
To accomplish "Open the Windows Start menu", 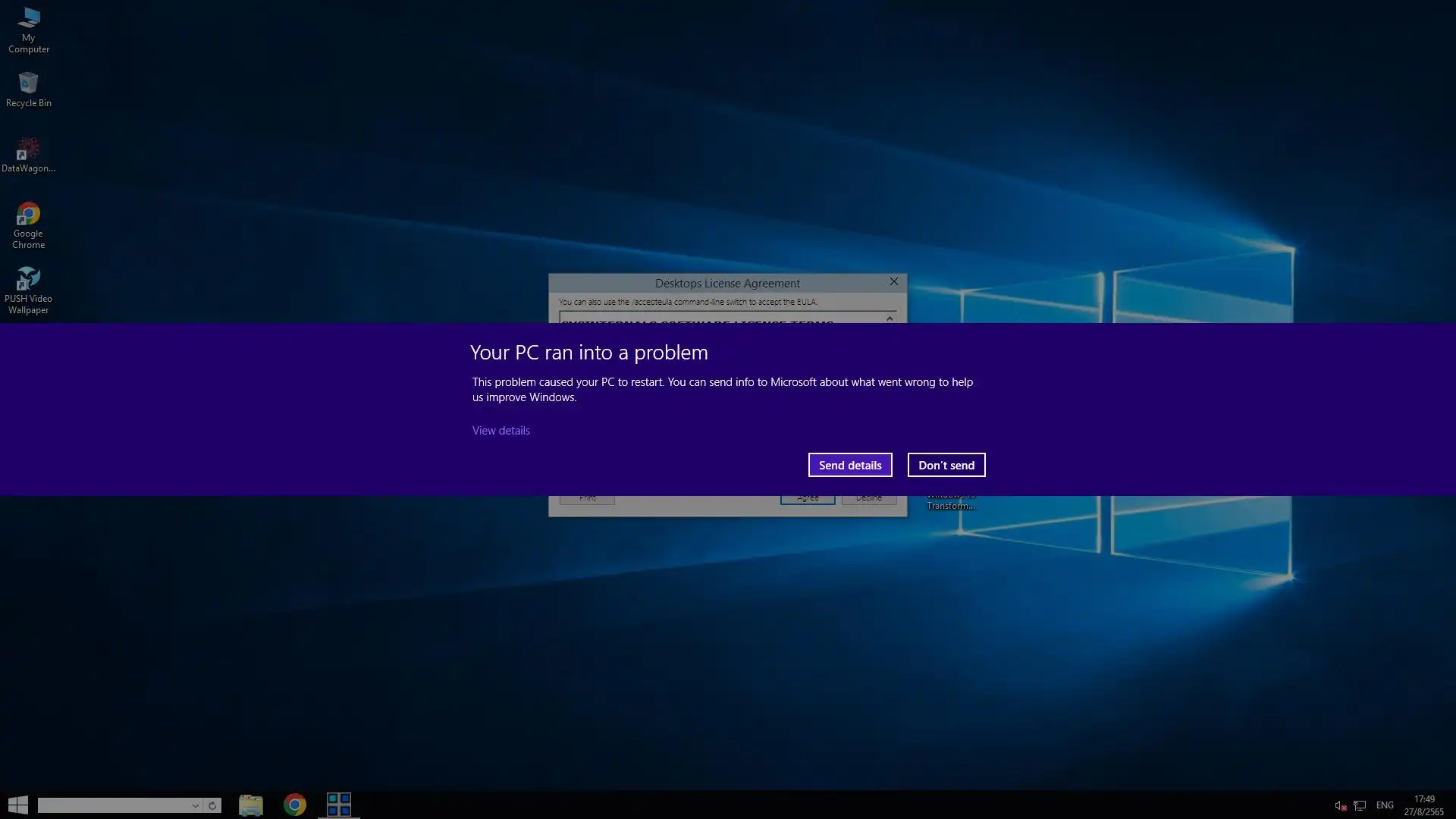I will click(18, 805).
